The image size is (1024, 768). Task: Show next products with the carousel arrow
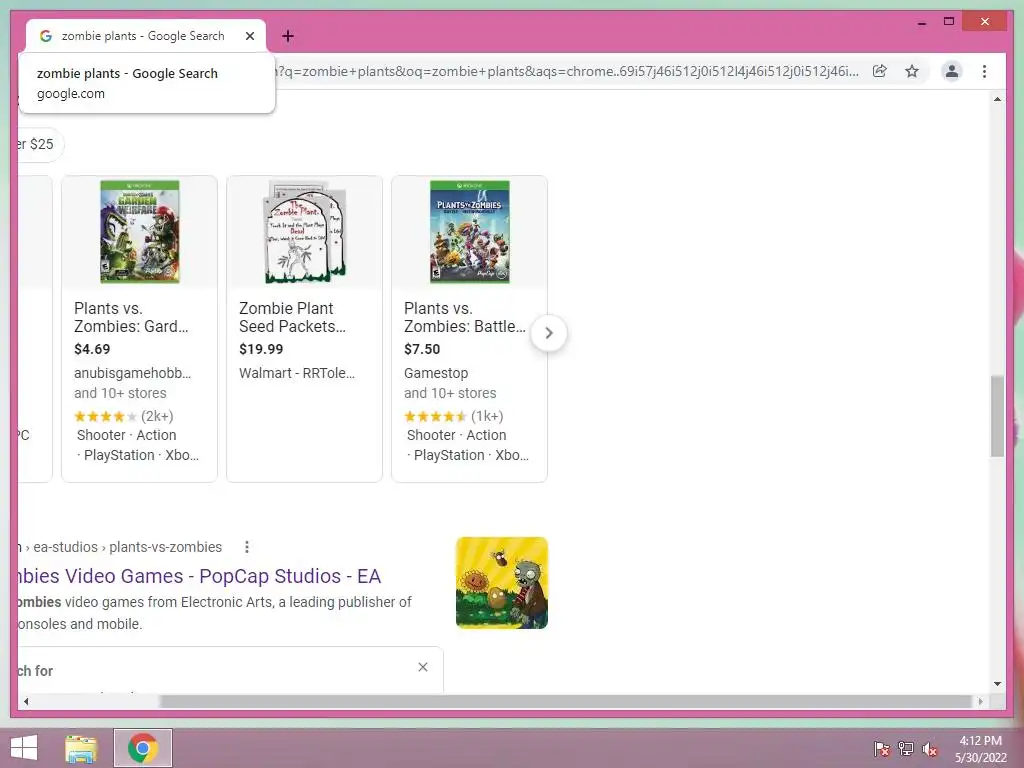point(549,333)
